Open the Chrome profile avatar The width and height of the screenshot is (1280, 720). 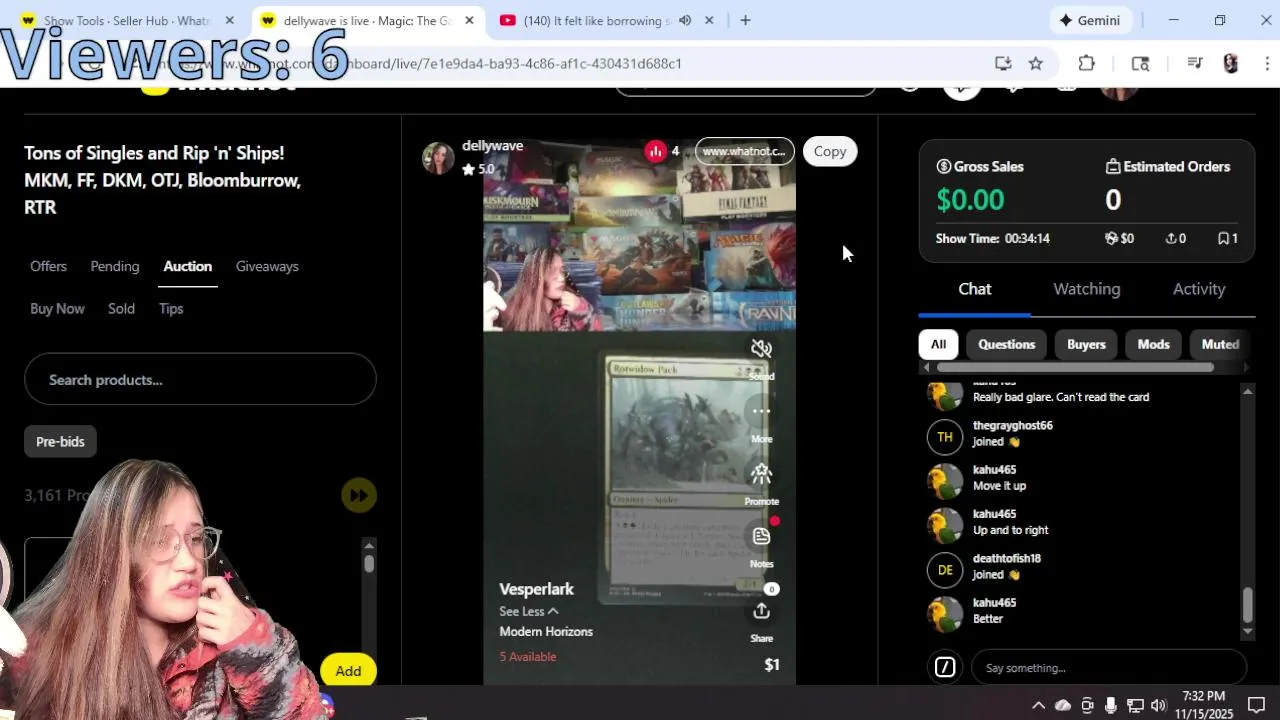tap(1231, 63)
